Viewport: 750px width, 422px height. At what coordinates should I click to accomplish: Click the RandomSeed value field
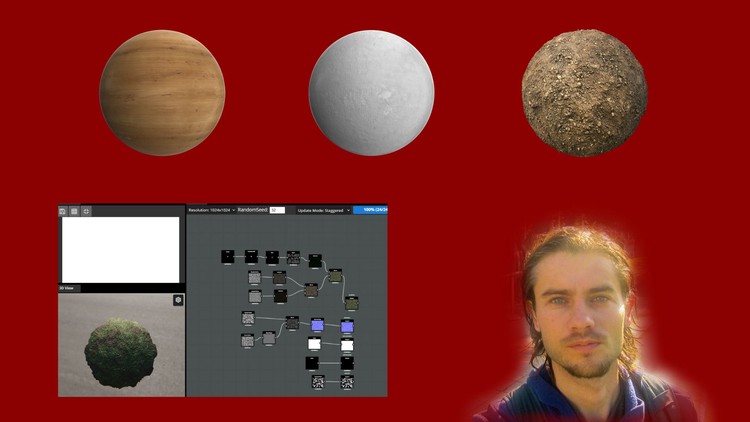pos(277,210)
